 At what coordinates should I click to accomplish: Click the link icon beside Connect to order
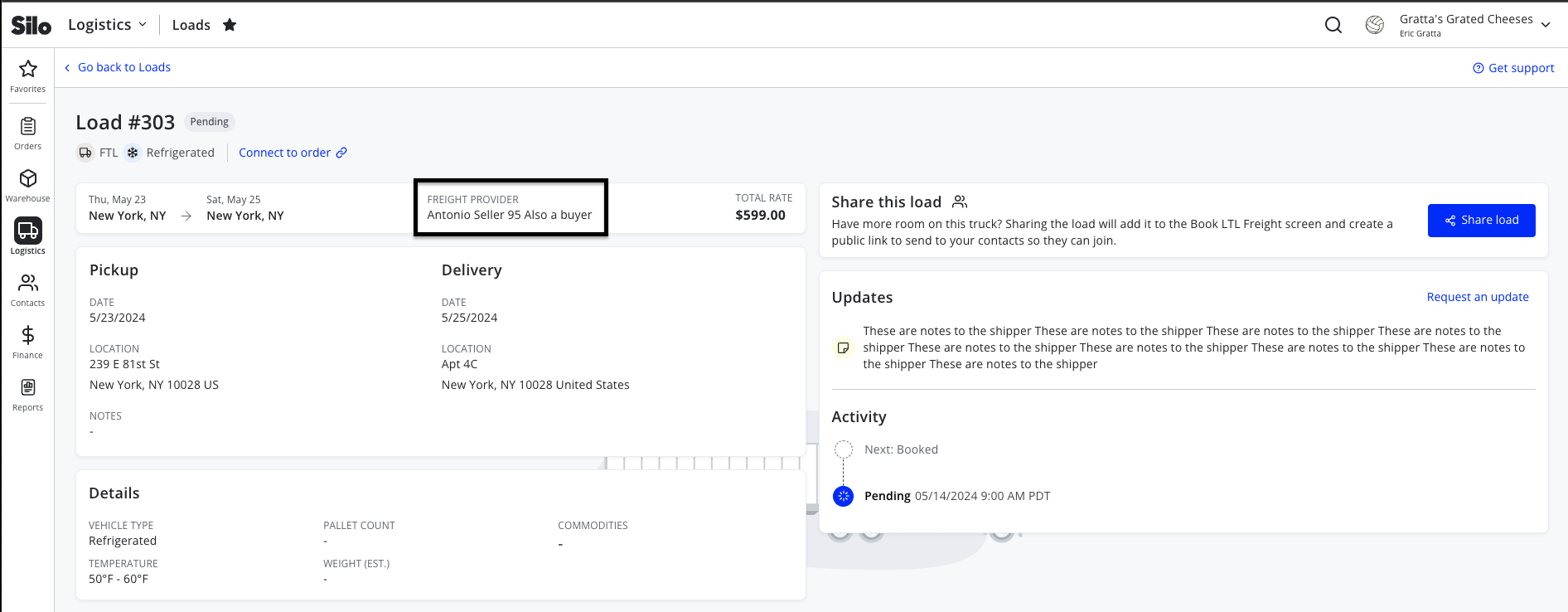pos(341,153)
